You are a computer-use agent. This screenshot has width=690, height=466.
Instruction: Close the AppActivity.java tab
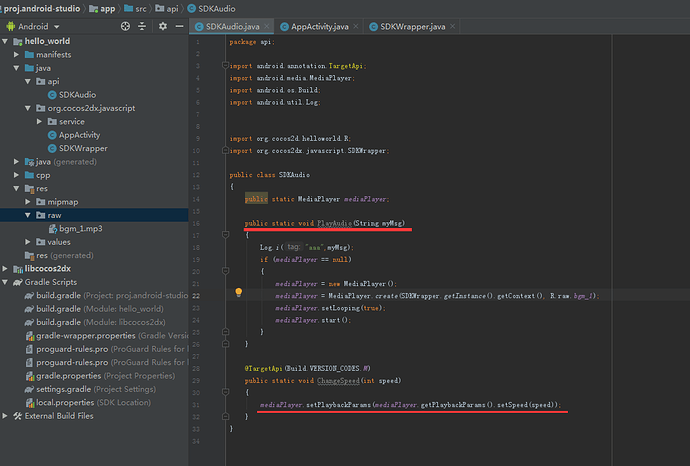(355, 26)
